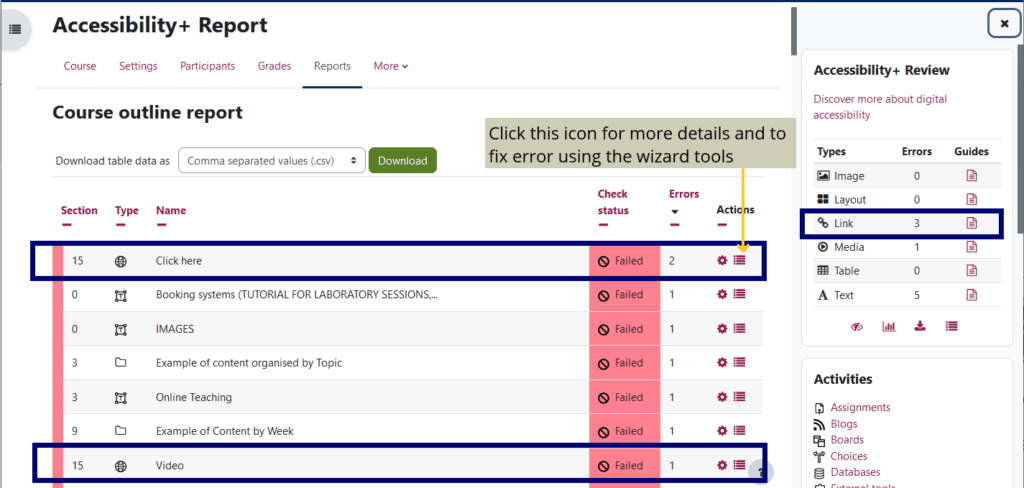Image resolution: width=1024 pixels, height=488 pixels.
Task: Close the right block drawer with X
Action: [1003, 24]
